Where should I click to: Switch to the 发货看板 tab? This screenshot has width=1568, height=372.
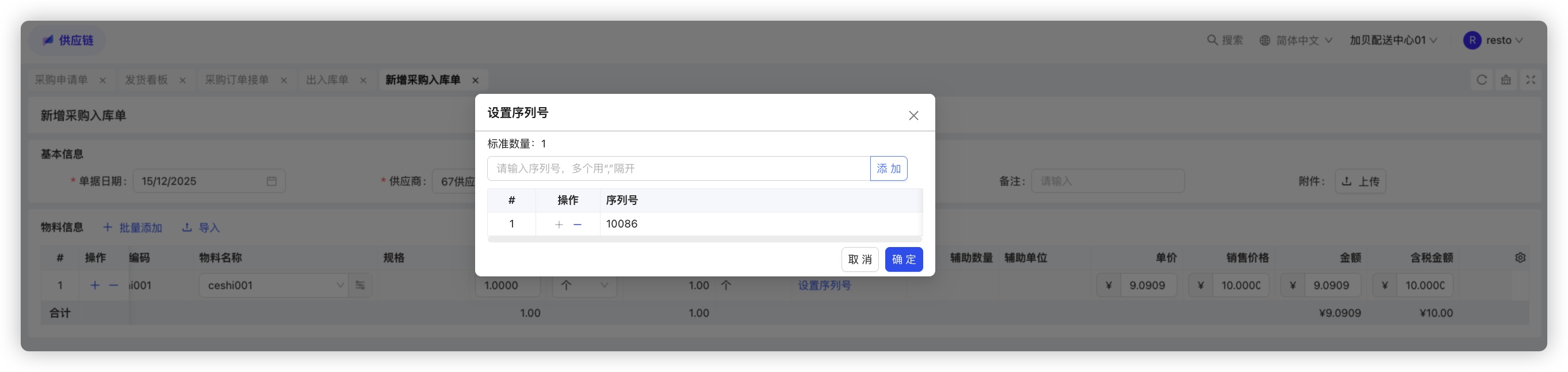pyautogui.click(x=147, y=80)
